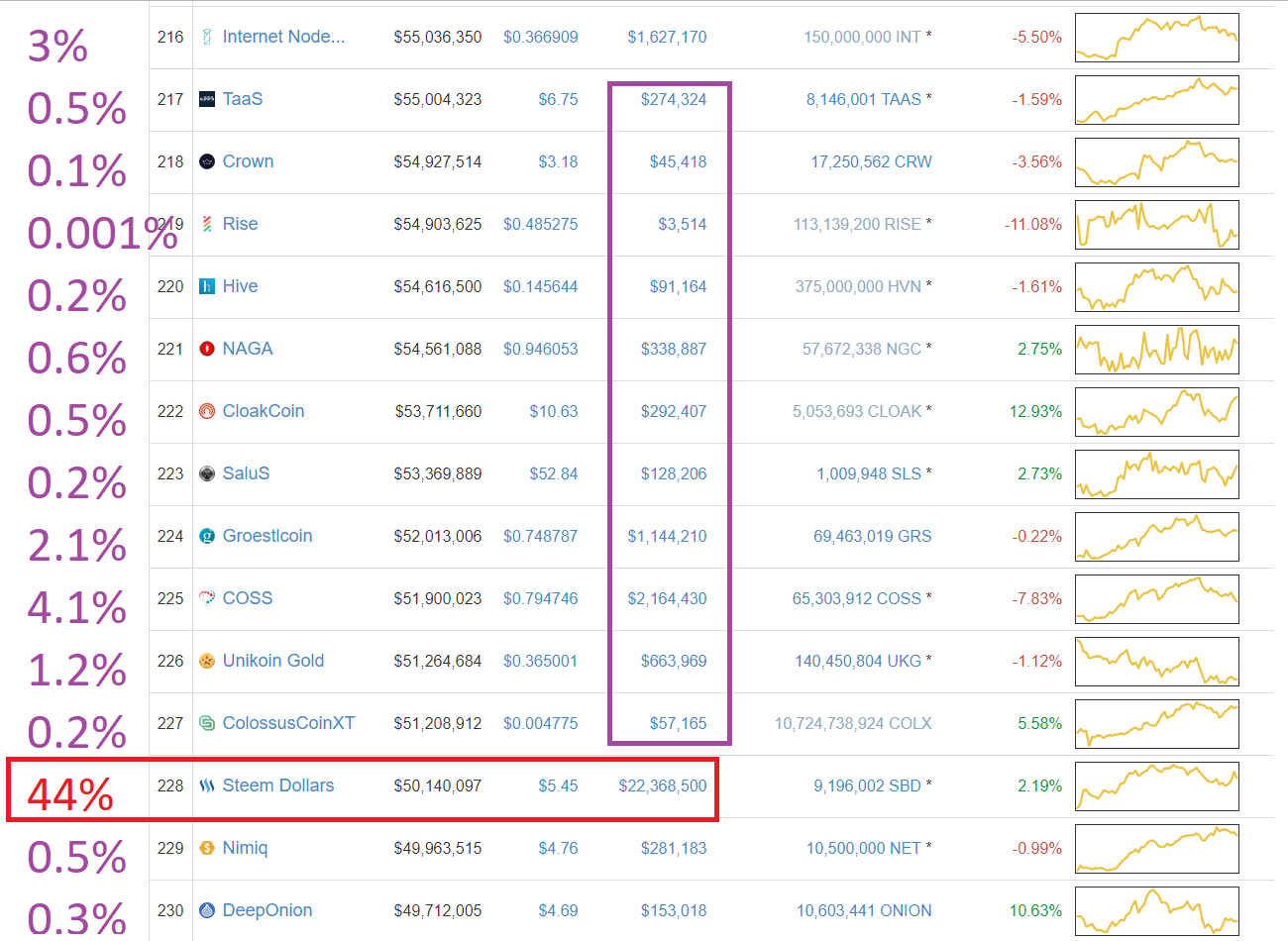The height and width of the screenshot is (941, 1288).
Task: Open the Hive coin link
Action: coord(240,286)
